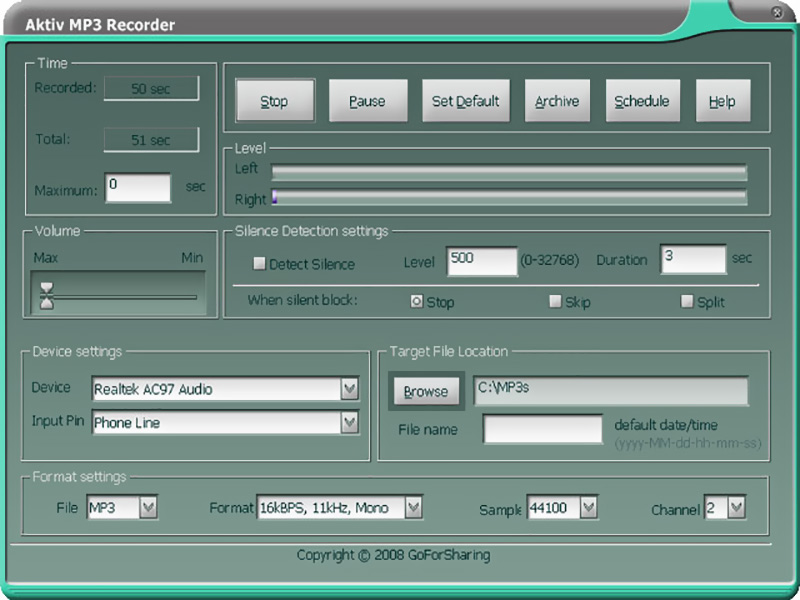The image size is (800, 600).
Task: Adjust the Volume slider
Action: point(47,292)
